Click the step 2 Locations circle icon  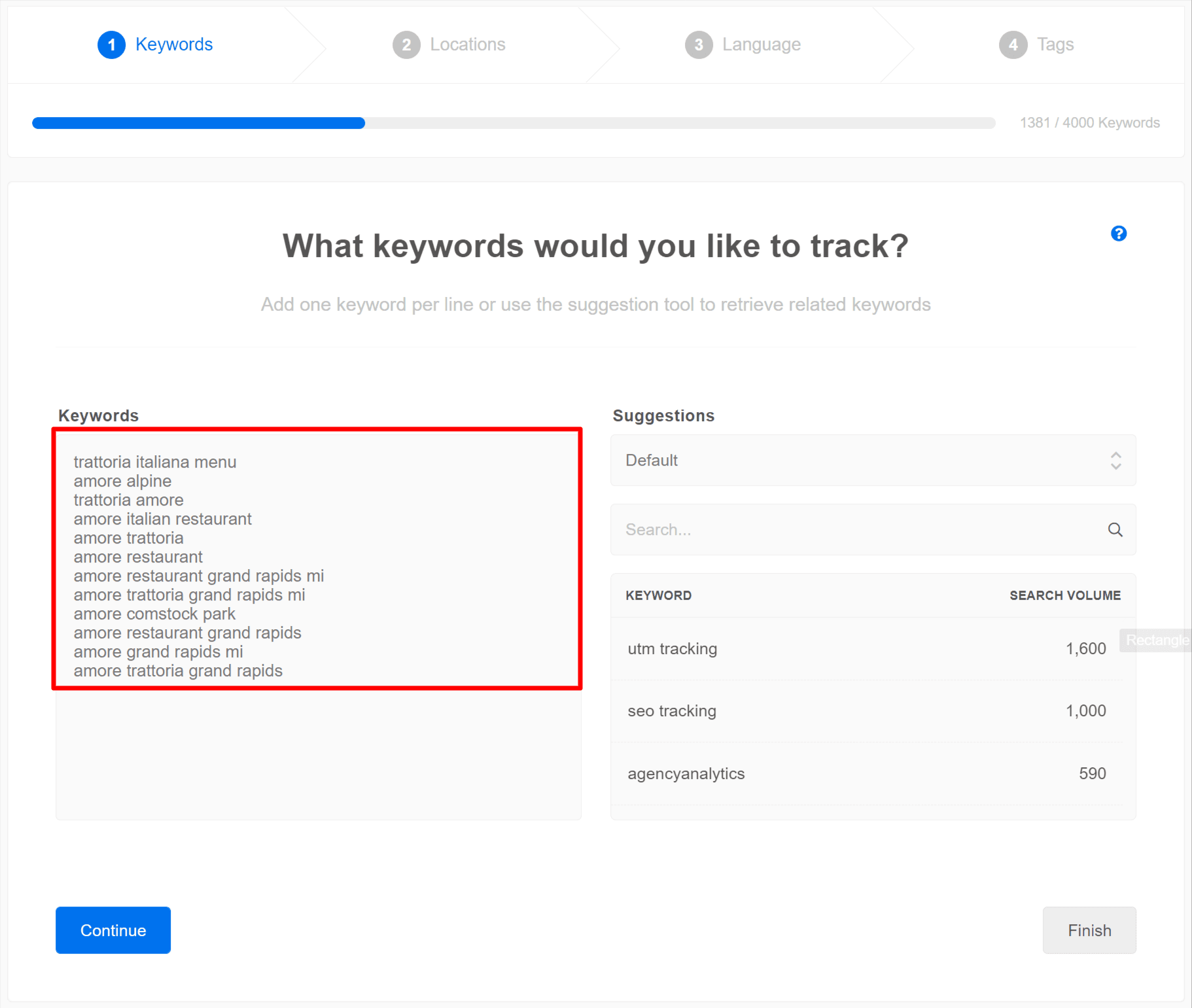[x=407, y=44]
